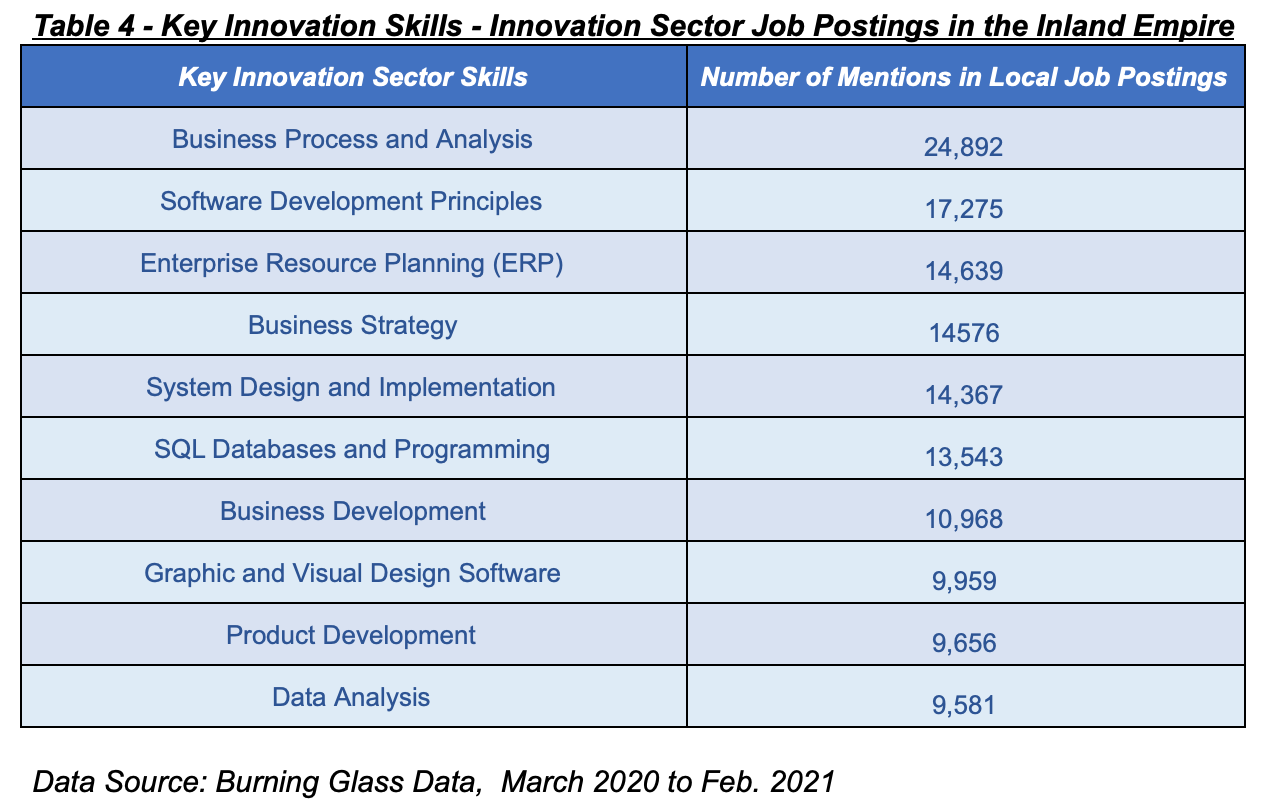The image size is (1272, 806).
Task: Click the 13,543 mentions cell
Action: click(x=963, y=457)
